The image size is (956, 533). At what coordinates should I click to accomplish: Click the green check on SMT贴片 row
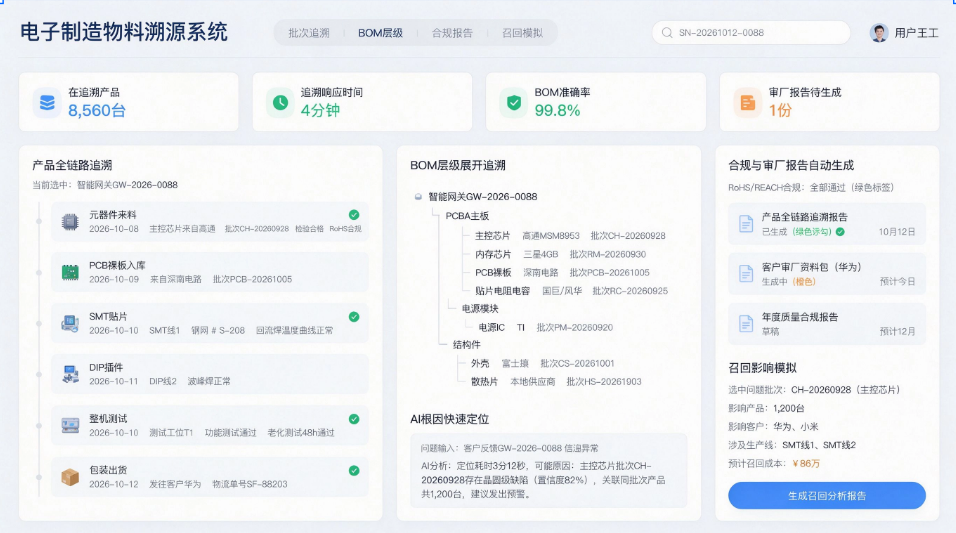(354, 317)
